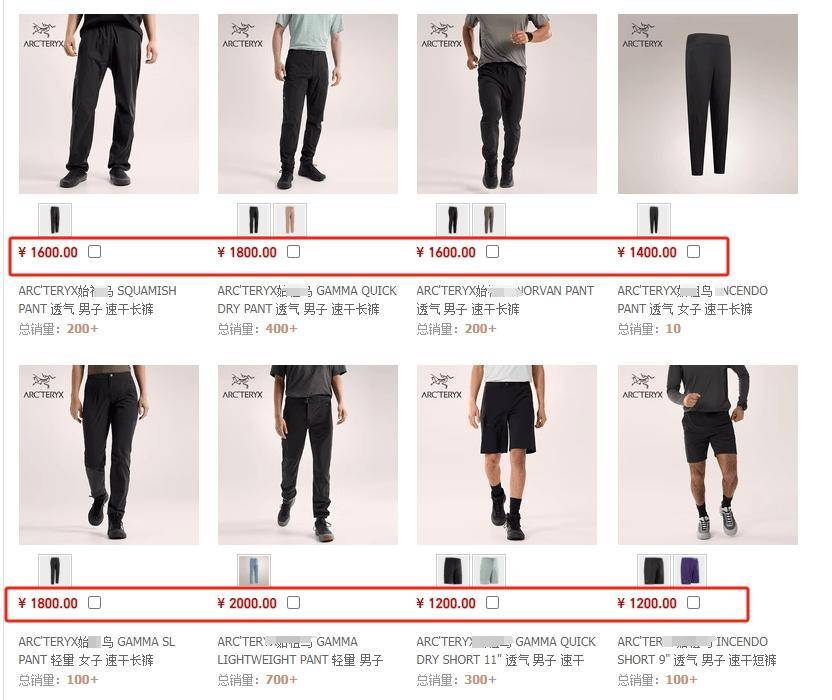The height and width of the screenshot is (700, 832).
Task: Select the black Gamma SL Pant swatch
Action: point(55,570)
